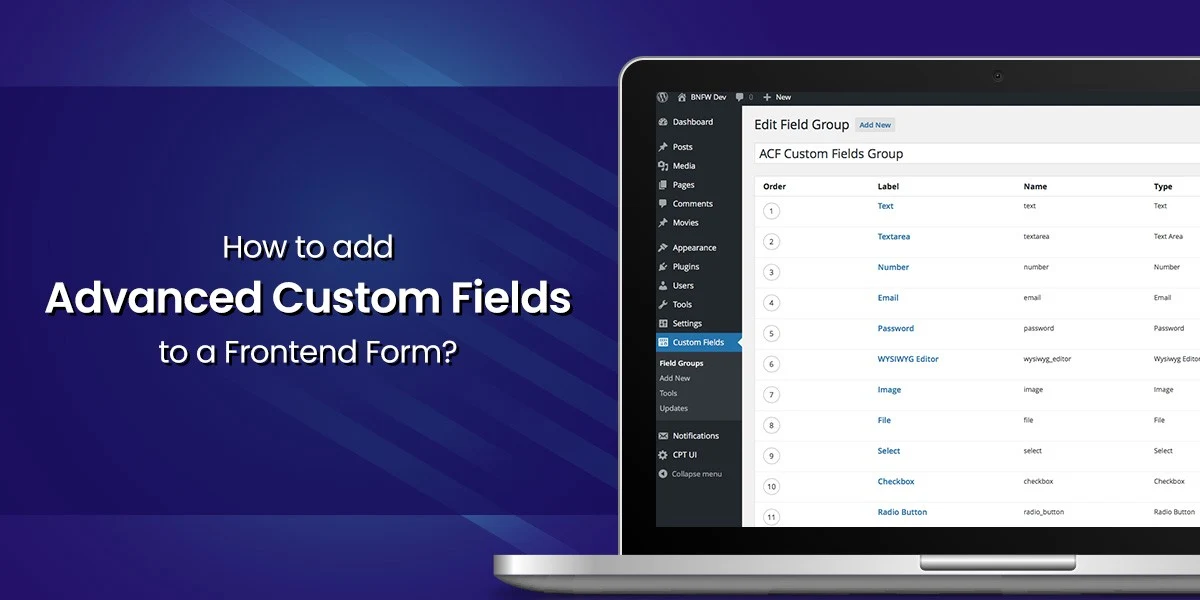Open the BNFW Dev site home icon
Image resolution: width=1200 pixels, height=600 pixels.
pyautogui.click(x=682, y=97)
